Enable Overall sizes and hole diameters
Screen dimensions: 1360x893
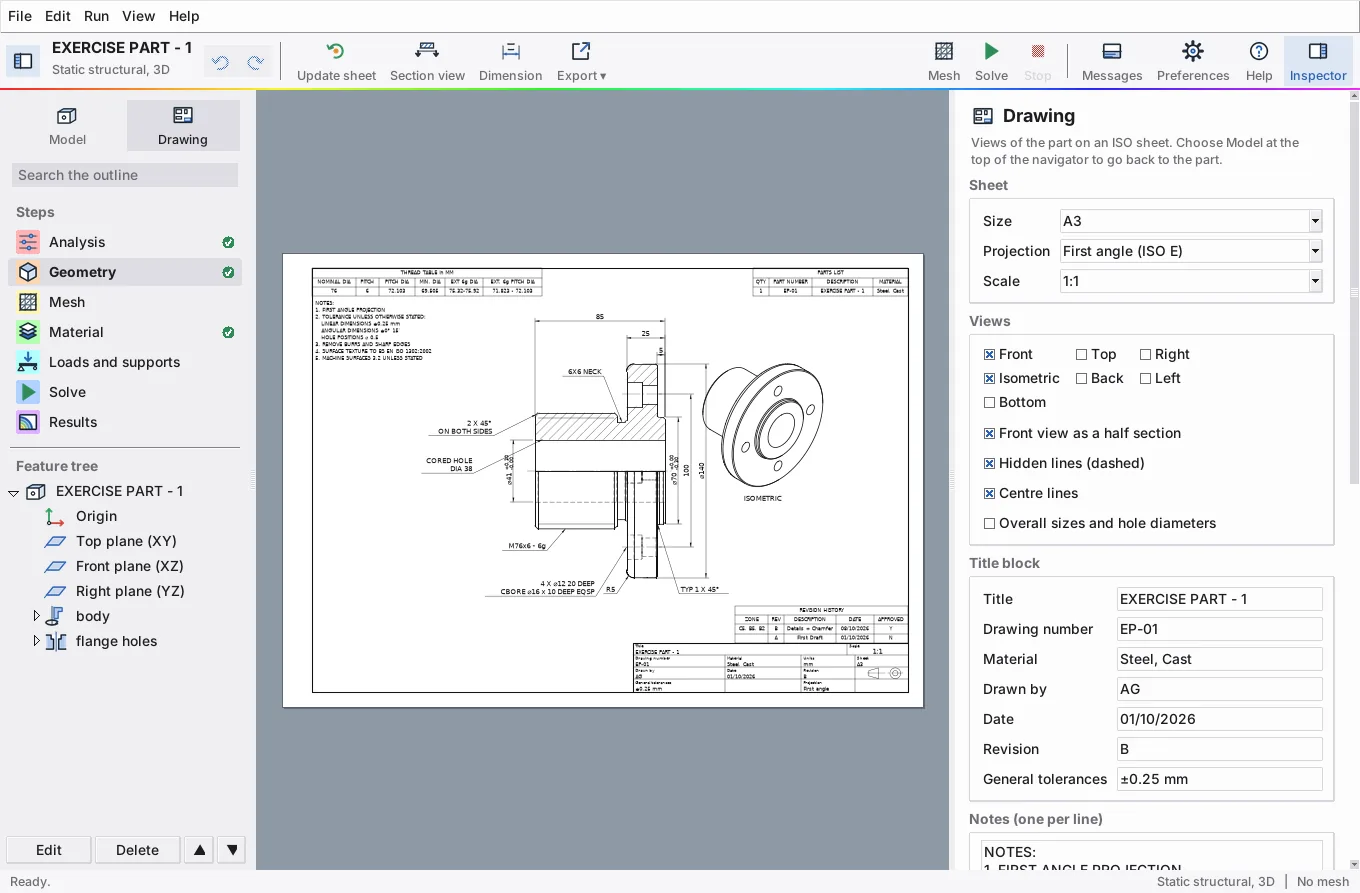click(x=989, y=523)
